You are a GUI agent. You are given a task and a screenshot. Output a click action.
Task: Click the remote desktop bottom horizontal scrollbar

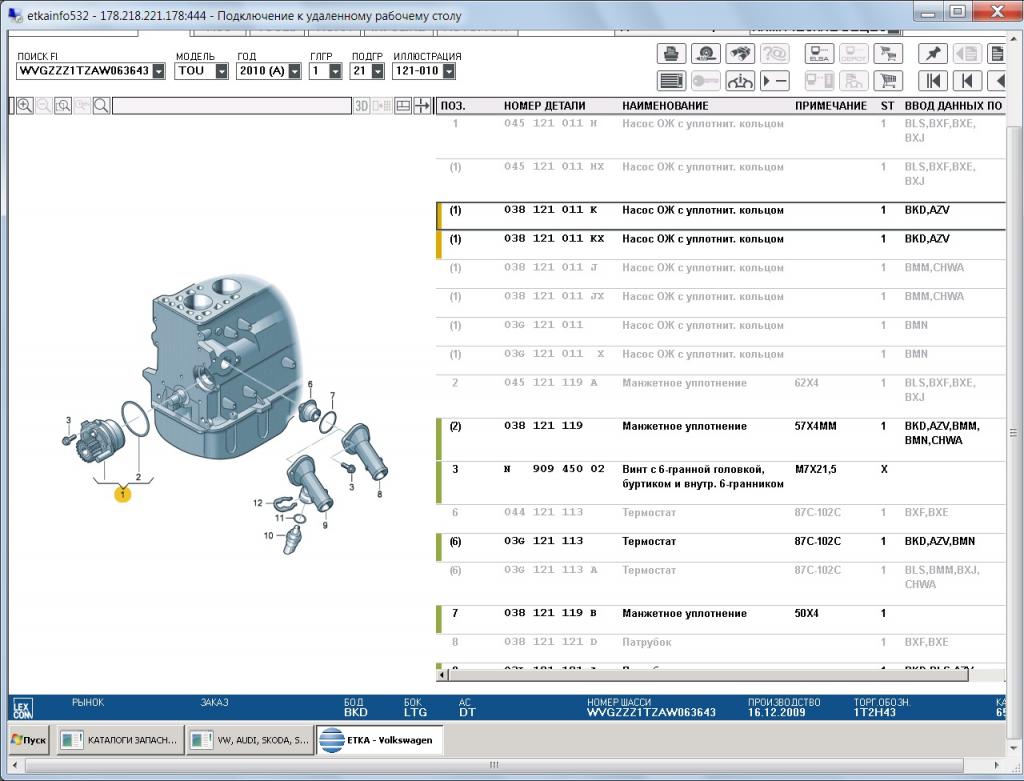[494, 764]
